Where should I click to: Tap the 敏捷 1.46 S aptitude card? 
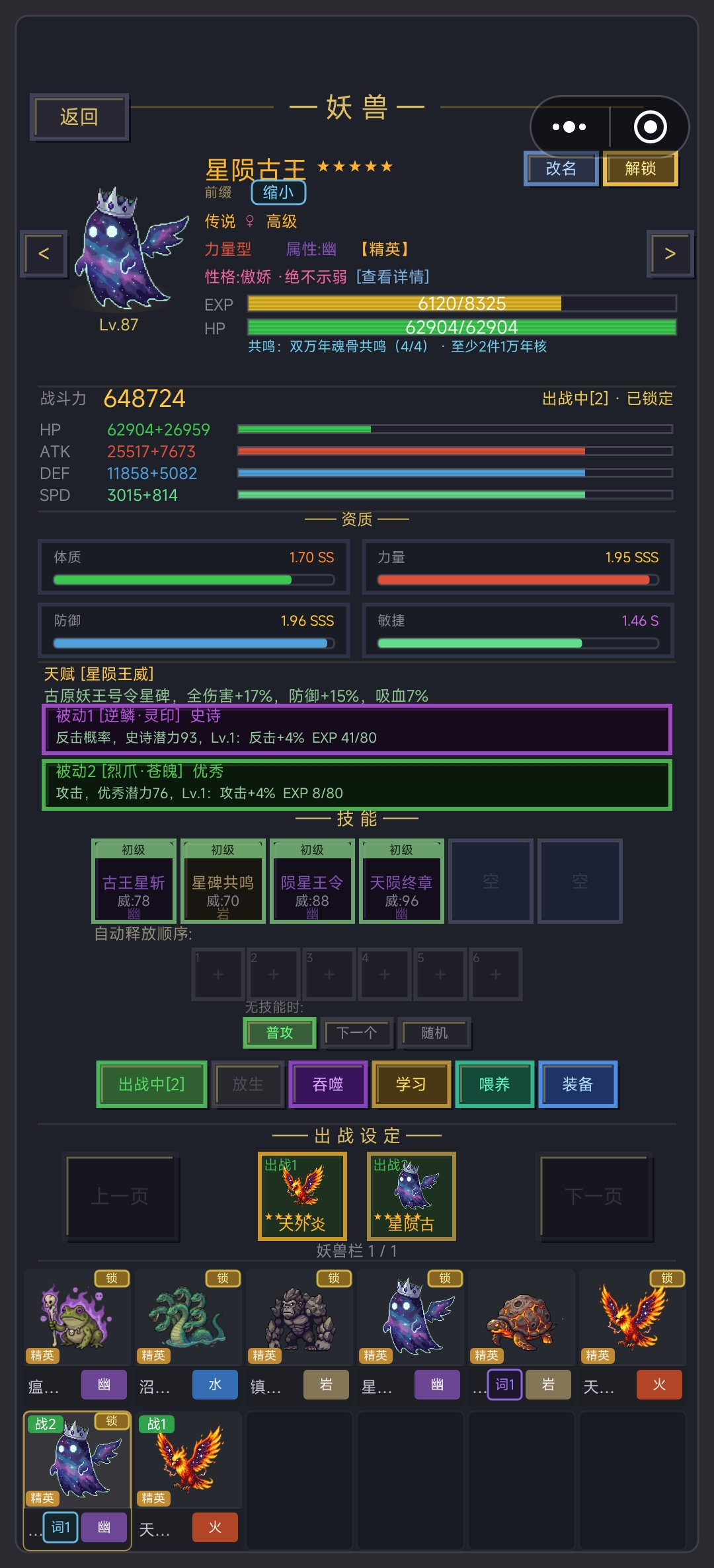(518, 630)
